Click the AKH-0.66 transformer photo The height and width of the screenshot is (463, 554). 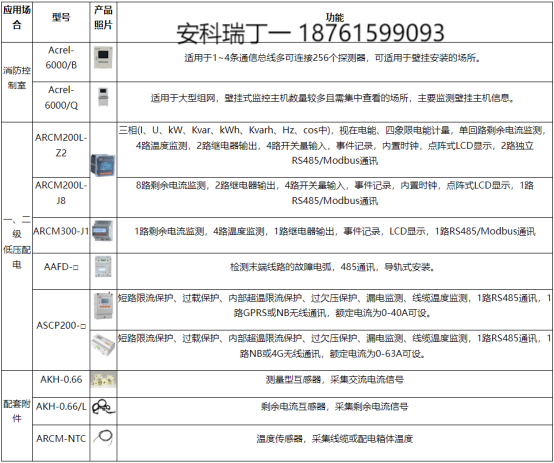click(103, 380)
